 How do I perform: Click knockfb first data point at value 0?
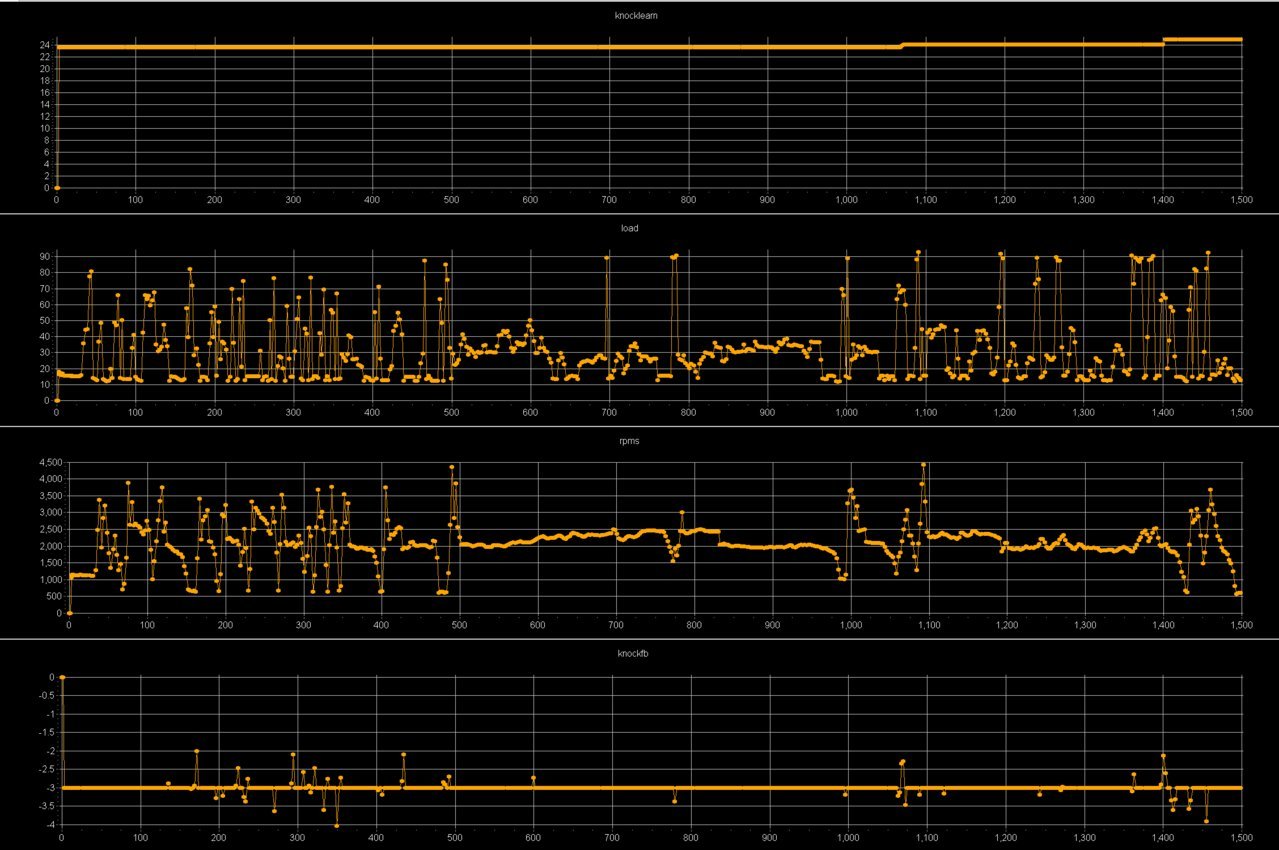tap(62, 677)
